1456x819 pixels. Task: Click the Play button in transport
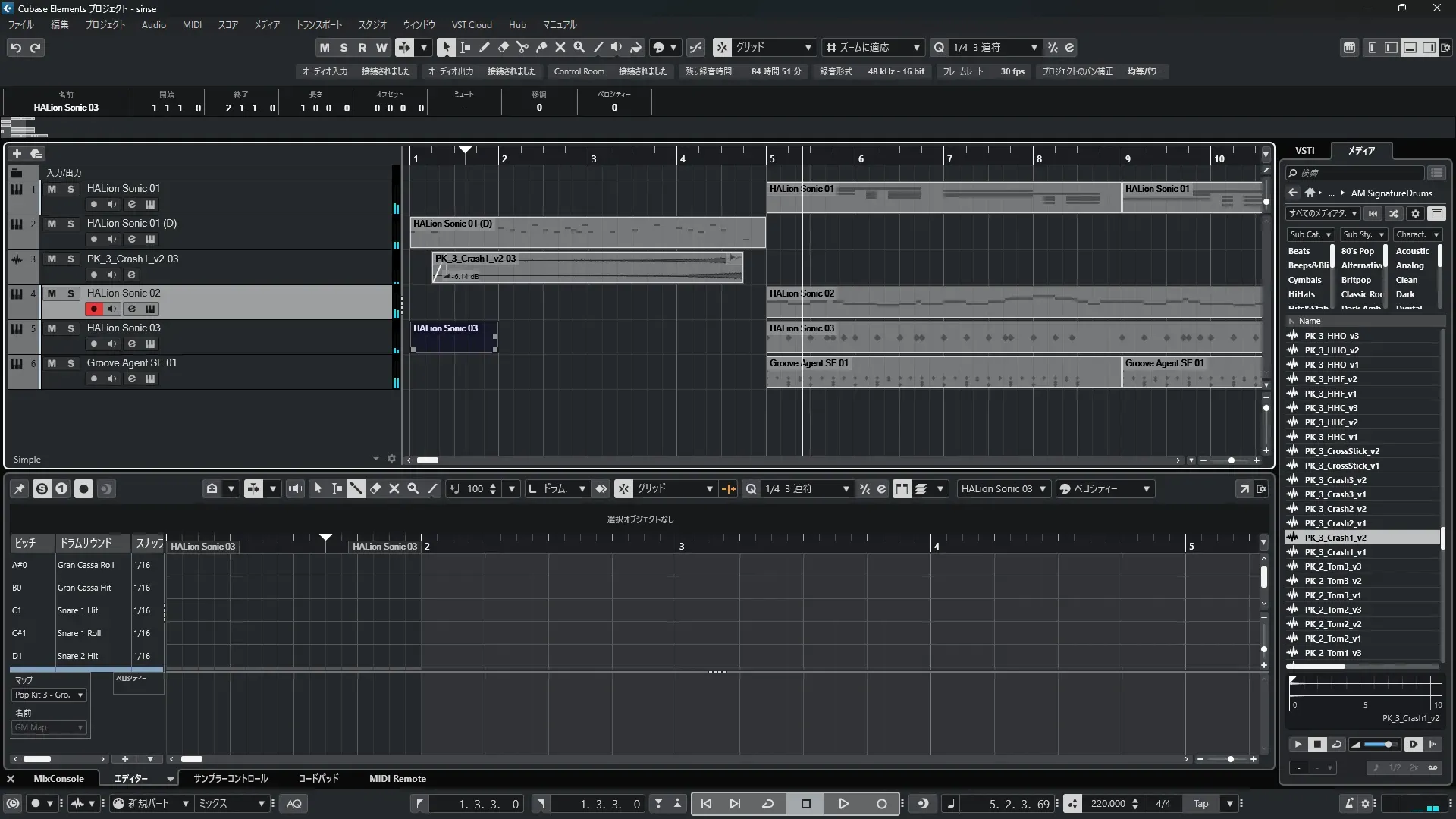pyautogui.click(x=843, y=804)
